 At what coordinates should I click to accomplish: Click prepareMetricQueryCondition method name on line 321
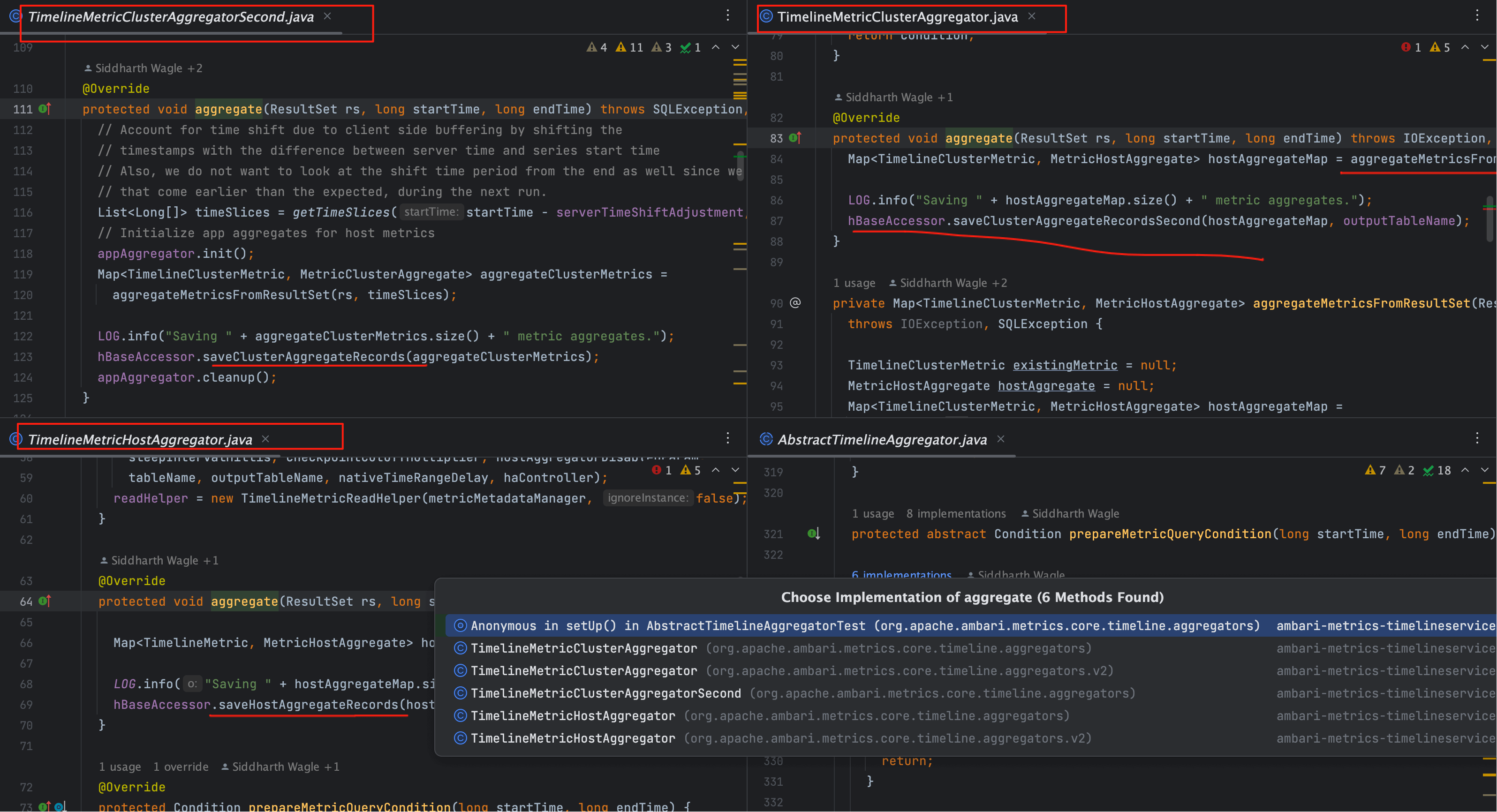1170,534
